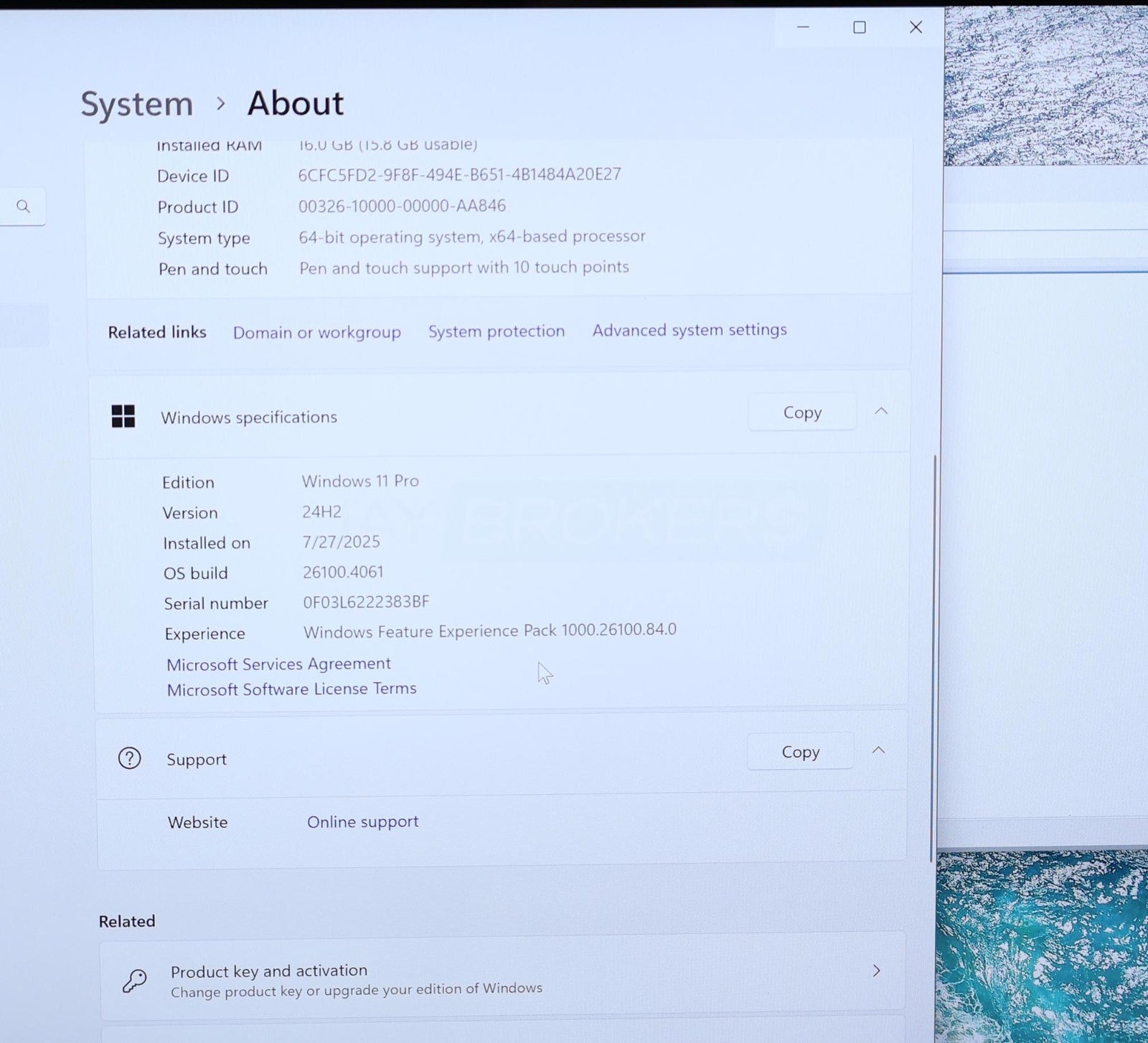The image size is (1148, 1043).
Task: Select the Product ID value 00326-10000-00000-AA846
Action: [402, 206]
